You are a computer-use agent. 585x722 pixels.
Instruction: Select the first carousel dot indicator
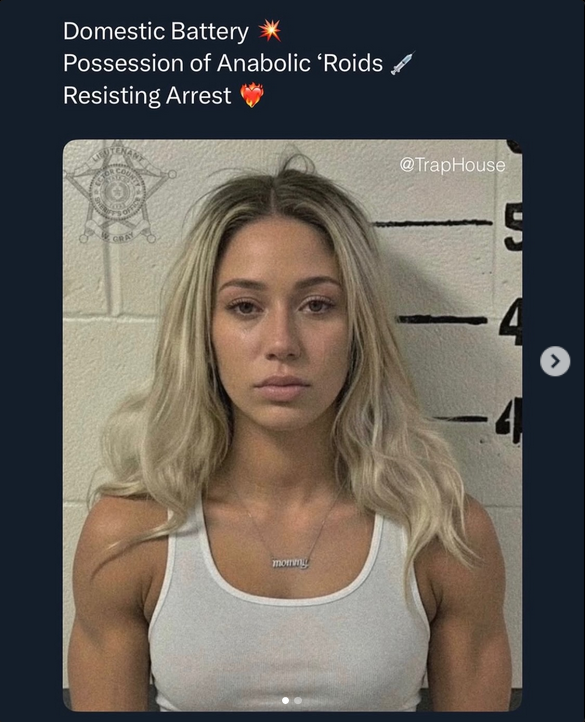point(285,700)
